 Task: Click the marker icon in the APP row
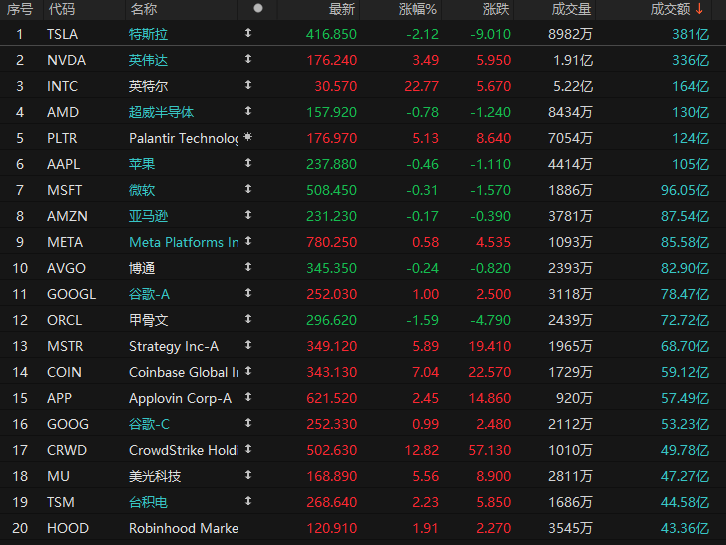click(248, 396)
